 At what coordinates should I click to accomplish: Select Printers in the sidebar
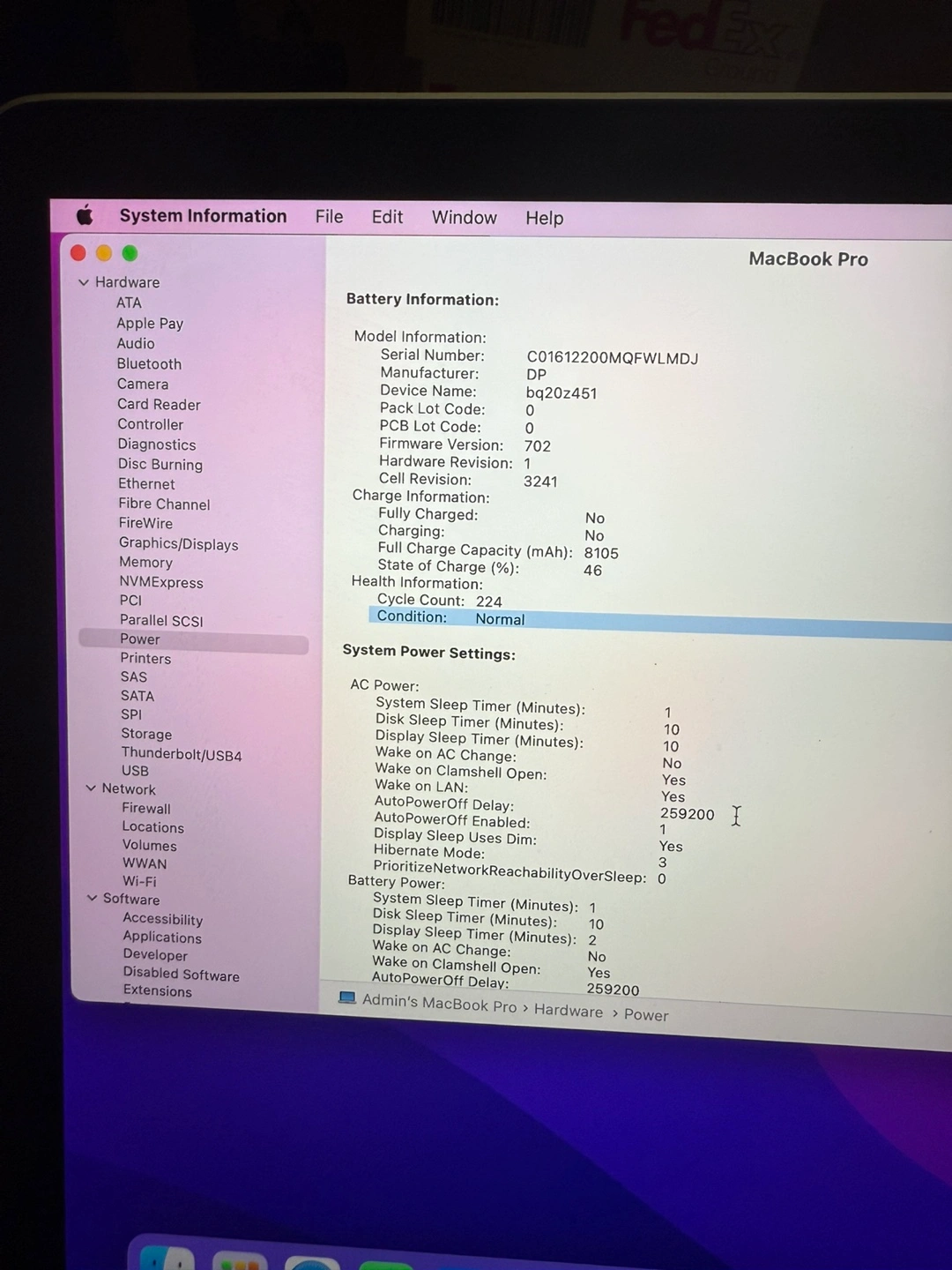[145, 658]
